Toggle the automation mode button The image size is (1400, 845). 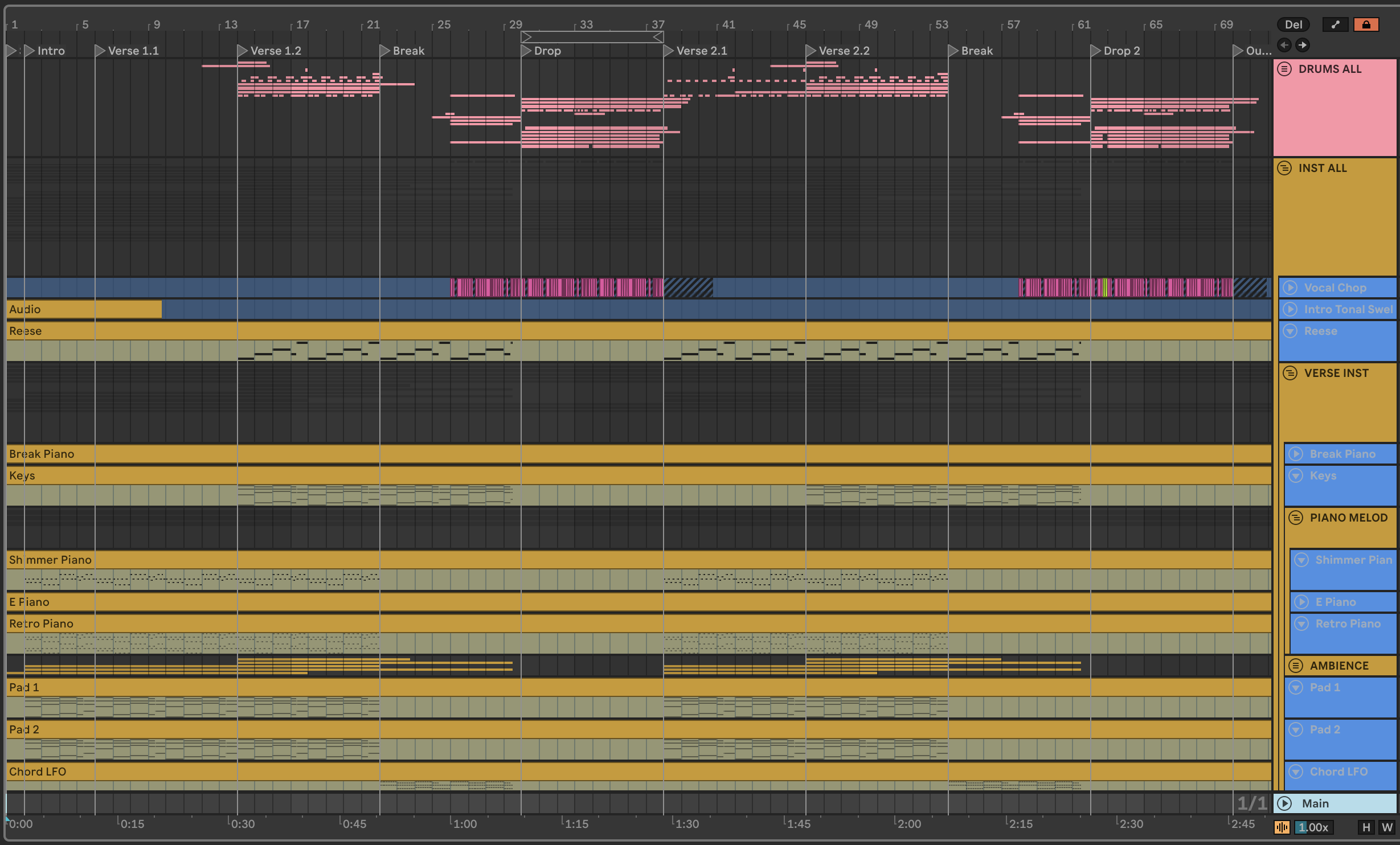(1335, 24)
